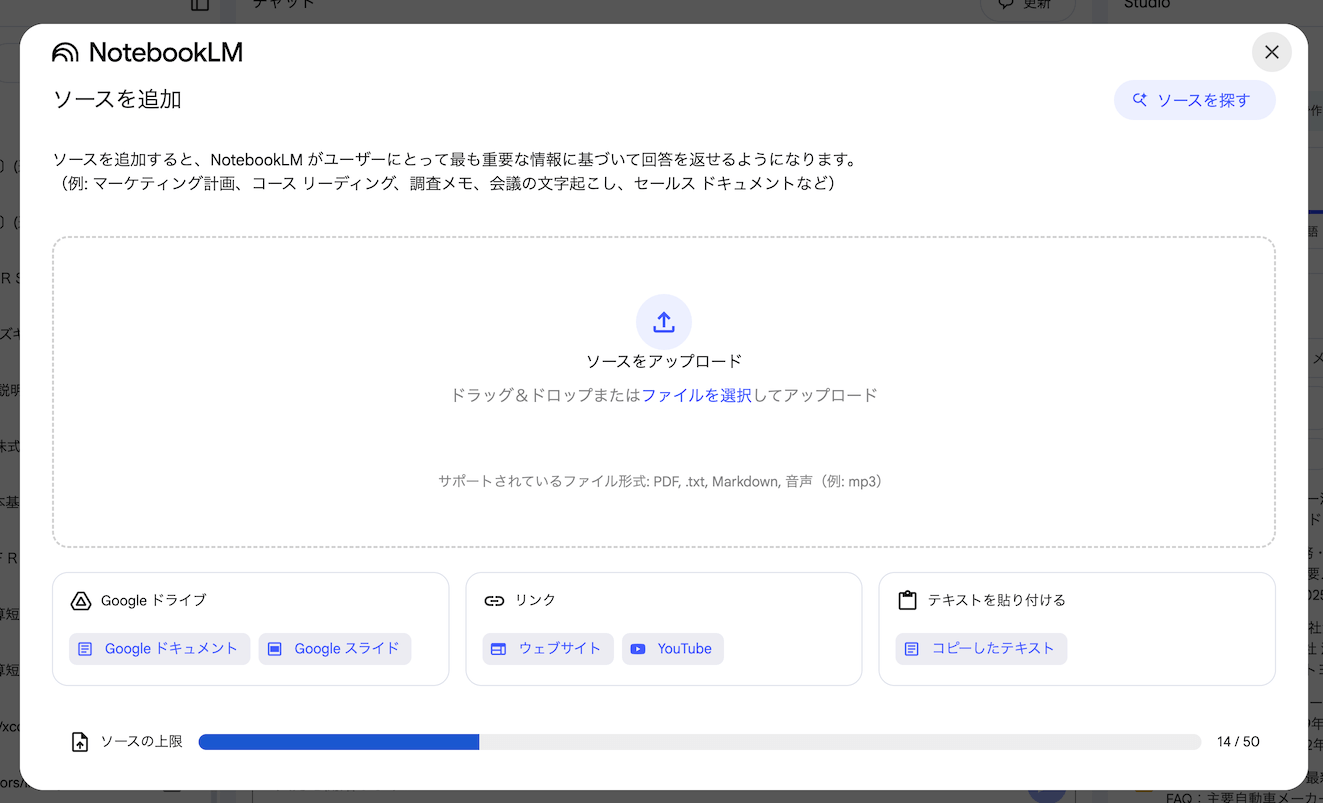Click the ソースの上限 label
The width and height of the screenshot is (1323, 803).
(142, 742)
